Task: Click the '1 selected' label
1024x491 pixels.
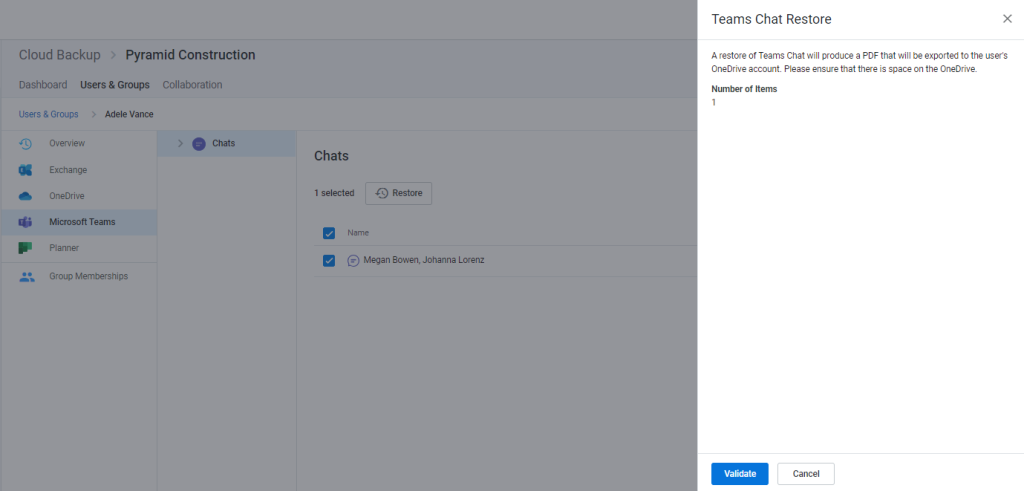Action: [x=334, y=193]
